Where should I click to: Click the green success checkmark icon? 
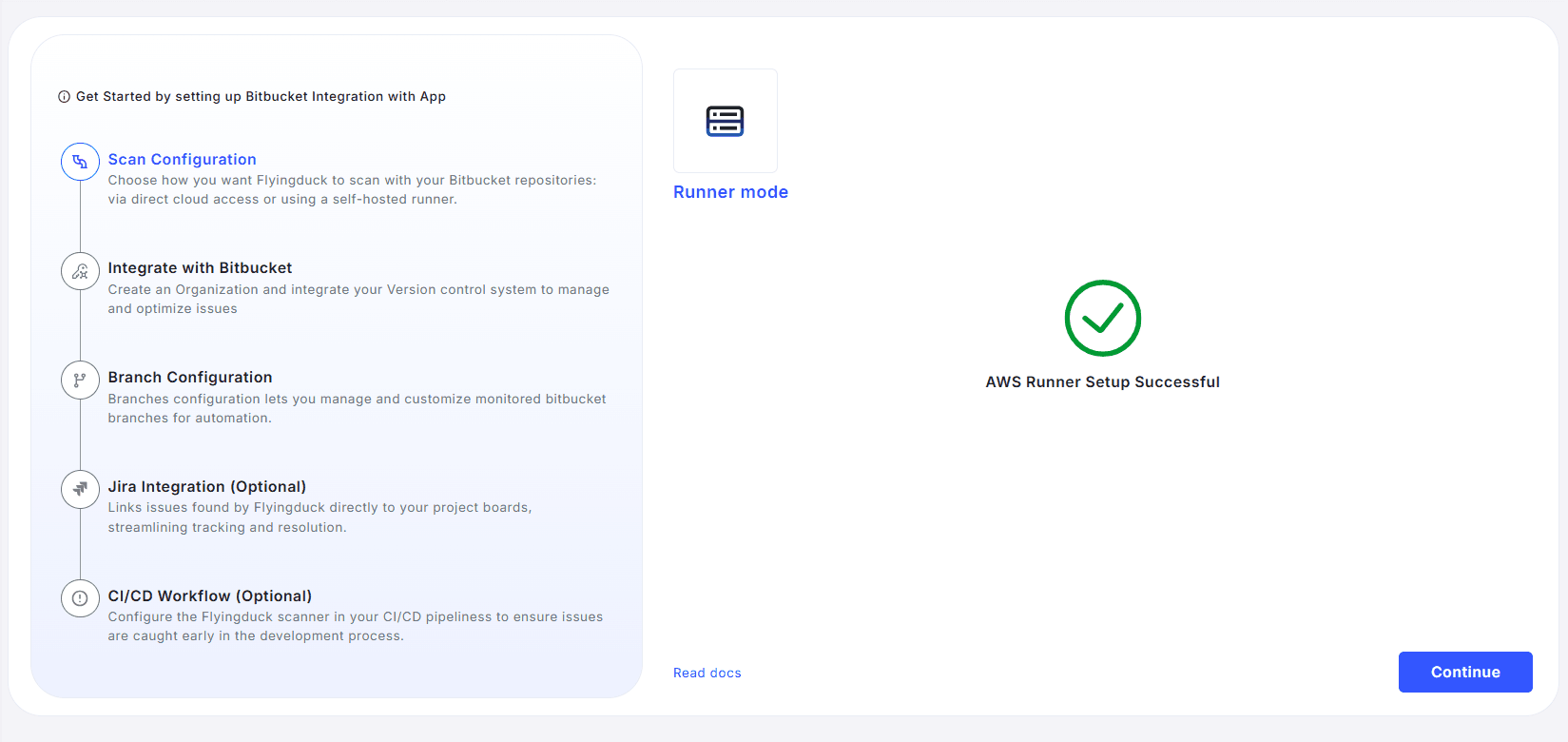1102,318
